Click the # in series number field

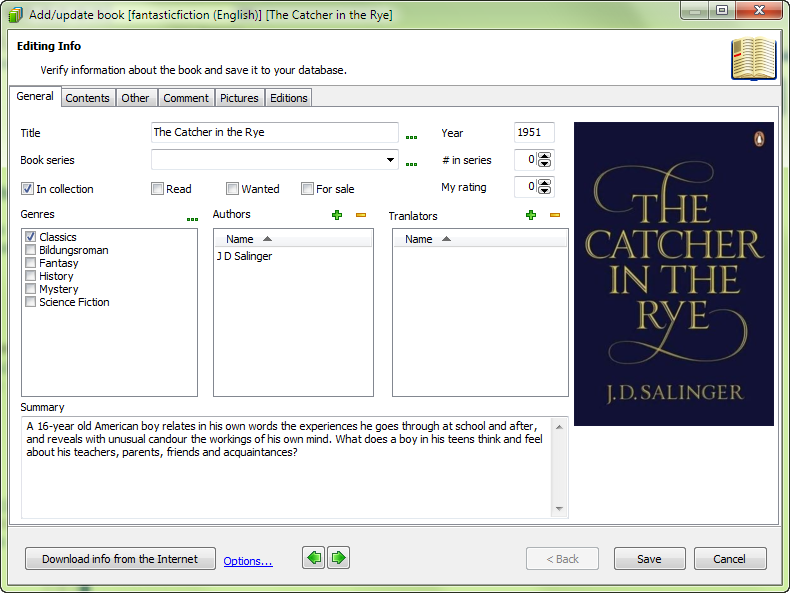525,160
